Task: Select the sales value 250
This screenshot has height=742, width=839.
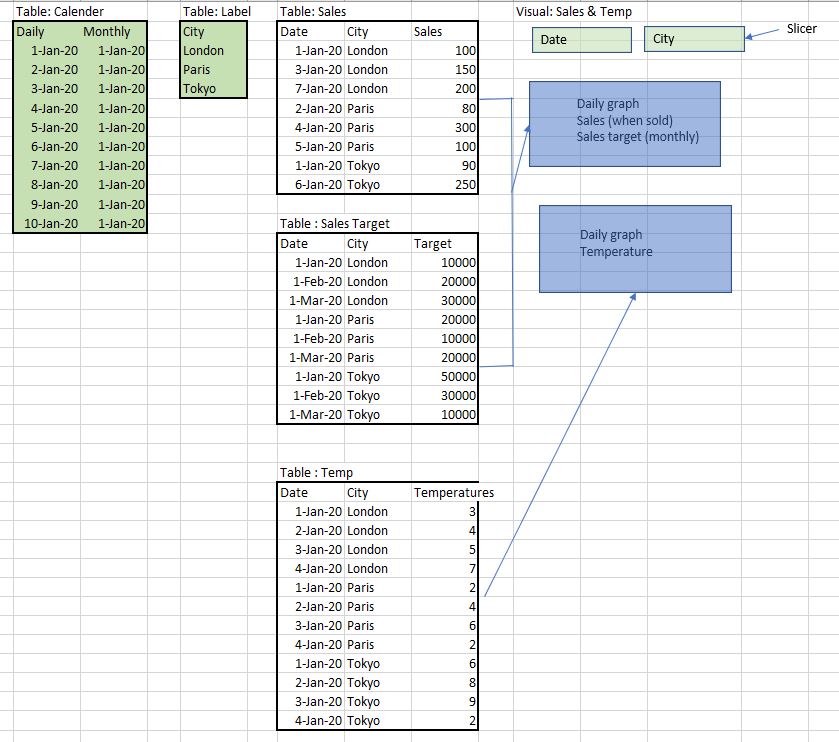Action: click(x=465, y=185)
